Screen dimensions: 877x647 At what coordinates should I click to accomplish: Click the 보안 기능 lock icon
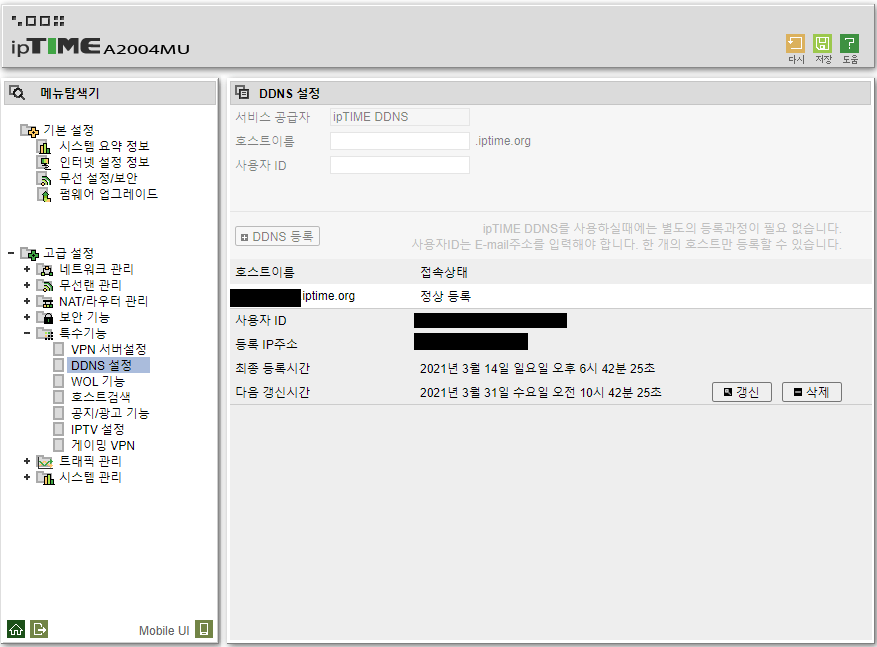45,318
